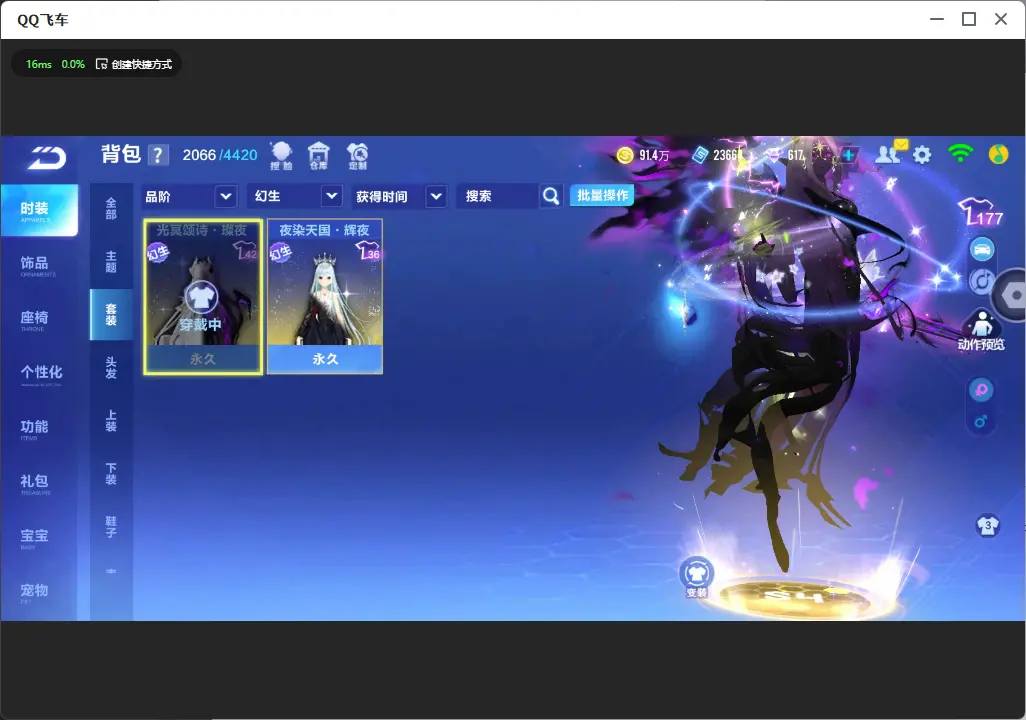
Task: Click the blue coupon currency icon
Action: [x=701, y=155]
